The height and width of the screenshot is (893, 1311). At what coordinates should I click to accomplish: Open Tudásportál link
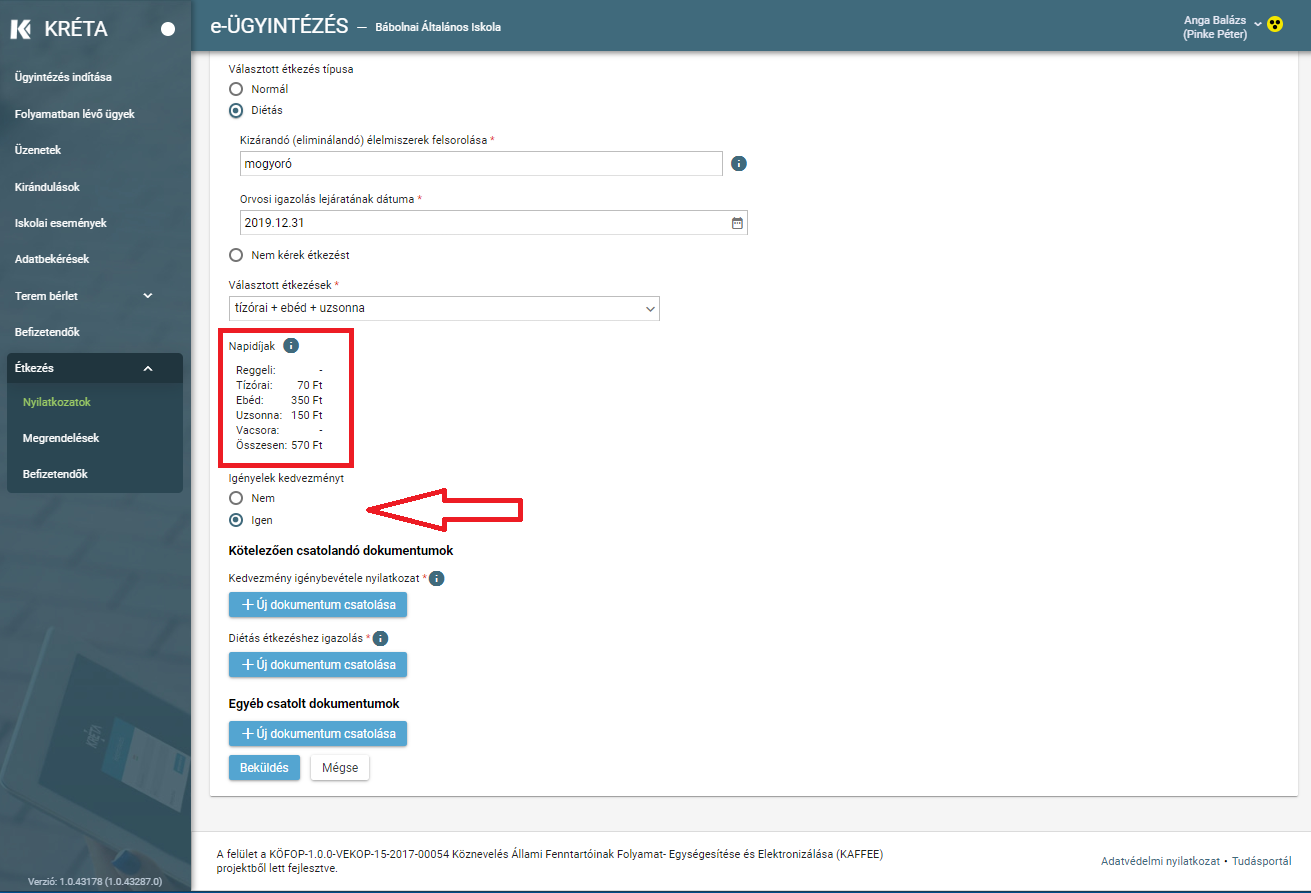tap(1262, 861)
